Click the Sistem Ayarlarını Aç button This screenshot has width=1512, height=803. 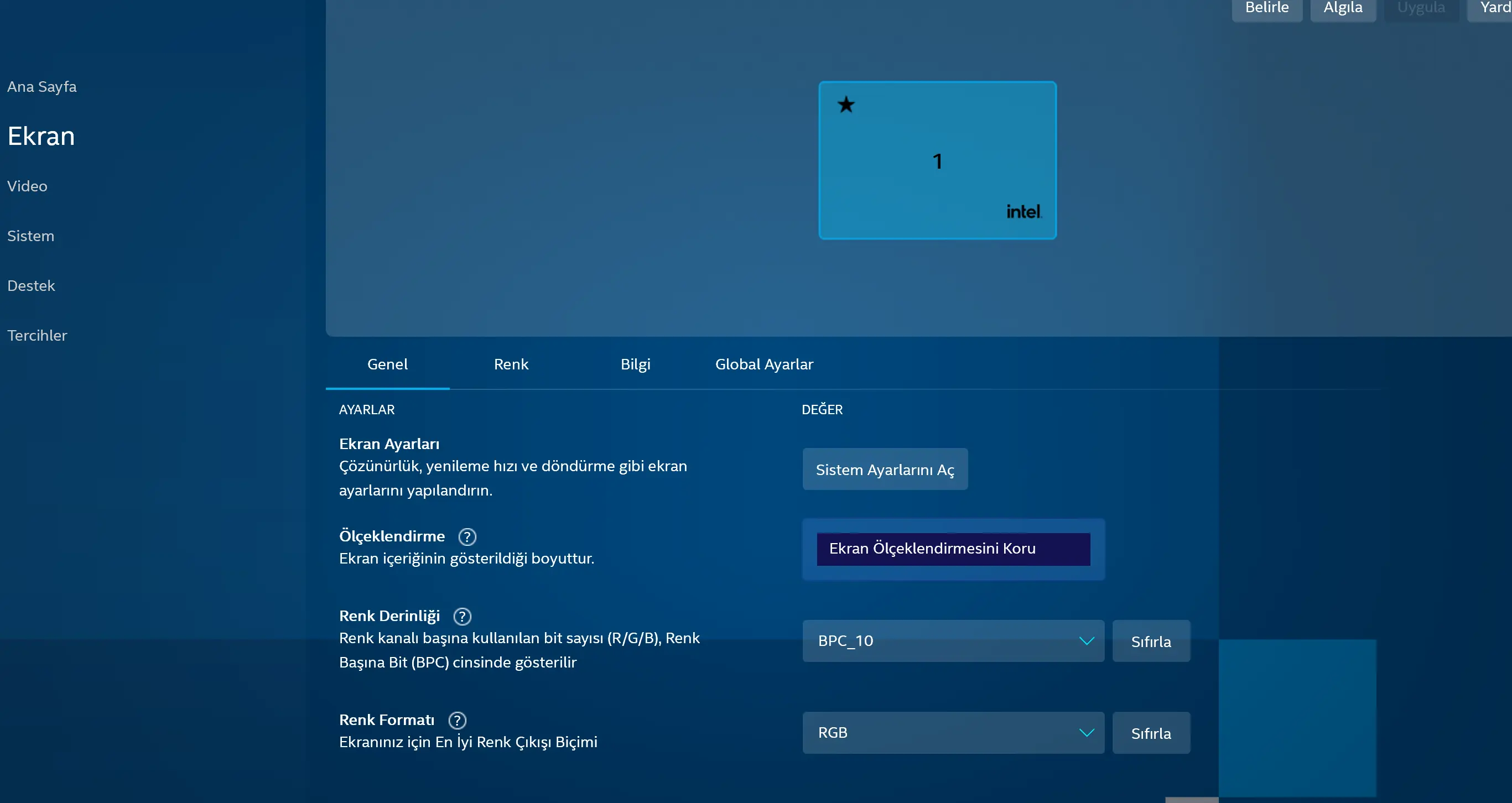click(885, 470)
